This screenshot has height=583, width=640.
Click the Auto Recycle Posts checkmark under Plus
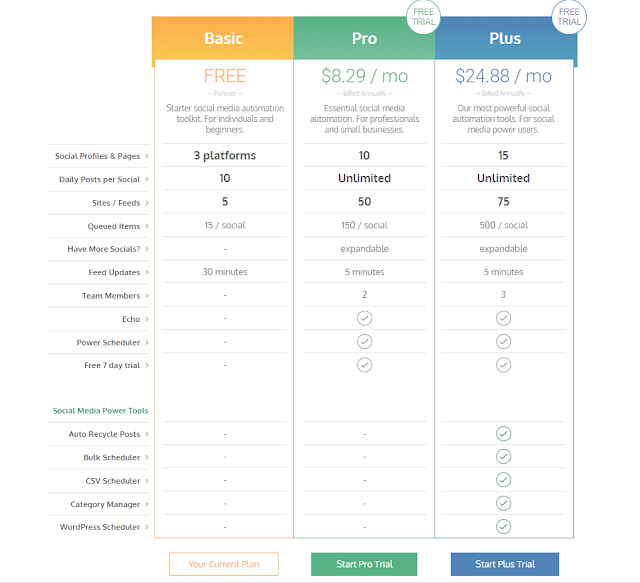[503, 434]
